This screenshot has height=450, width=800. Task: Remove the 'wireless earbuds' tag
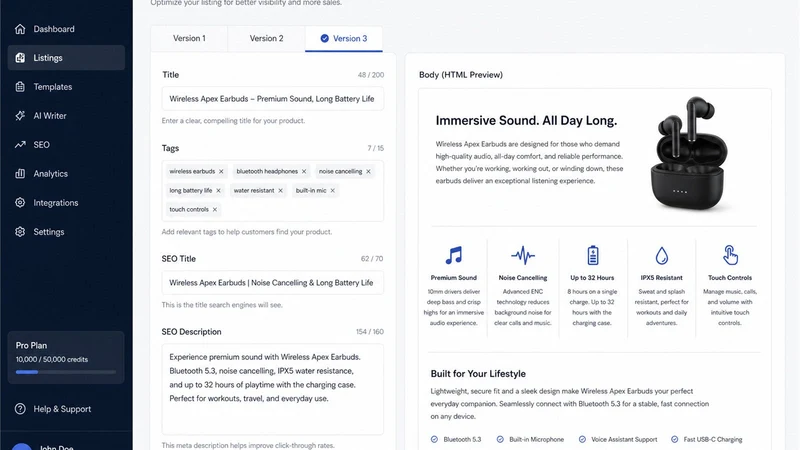[221, 171]
